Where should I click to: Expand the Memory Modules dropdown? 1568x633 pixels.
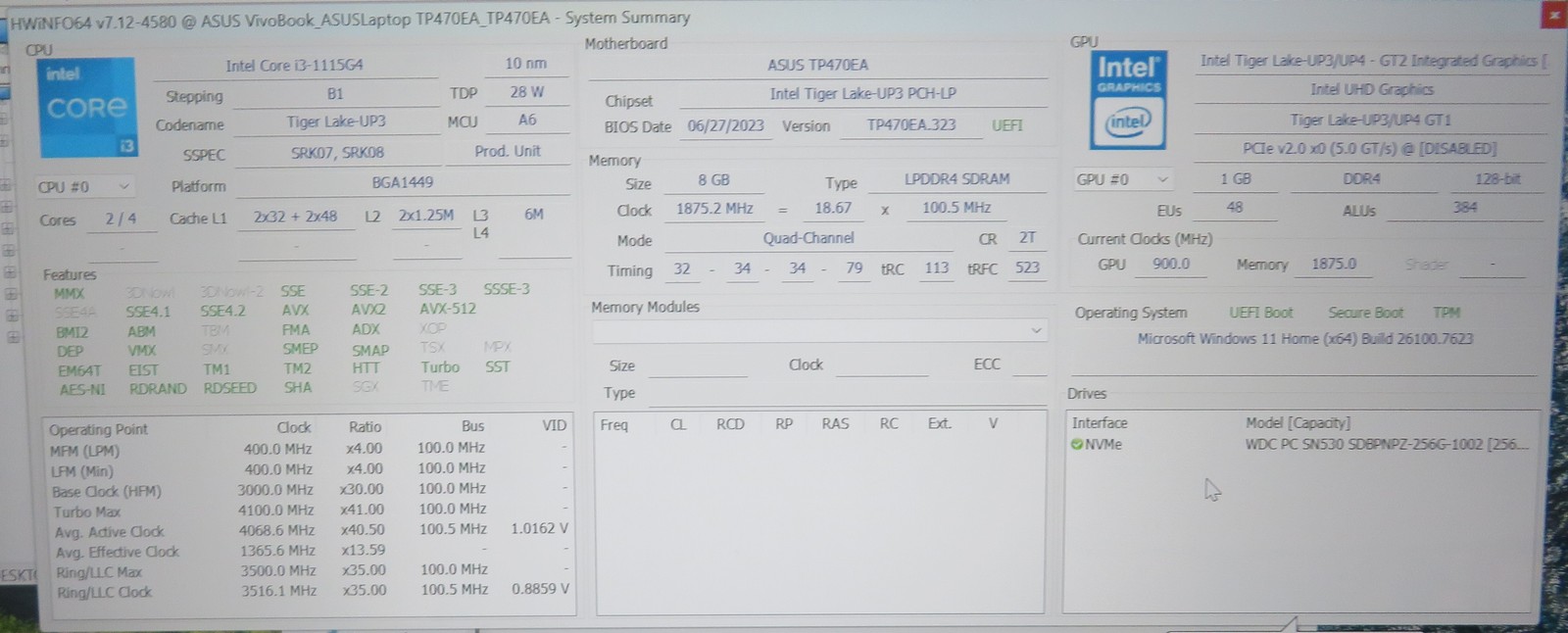click(819, 331)
